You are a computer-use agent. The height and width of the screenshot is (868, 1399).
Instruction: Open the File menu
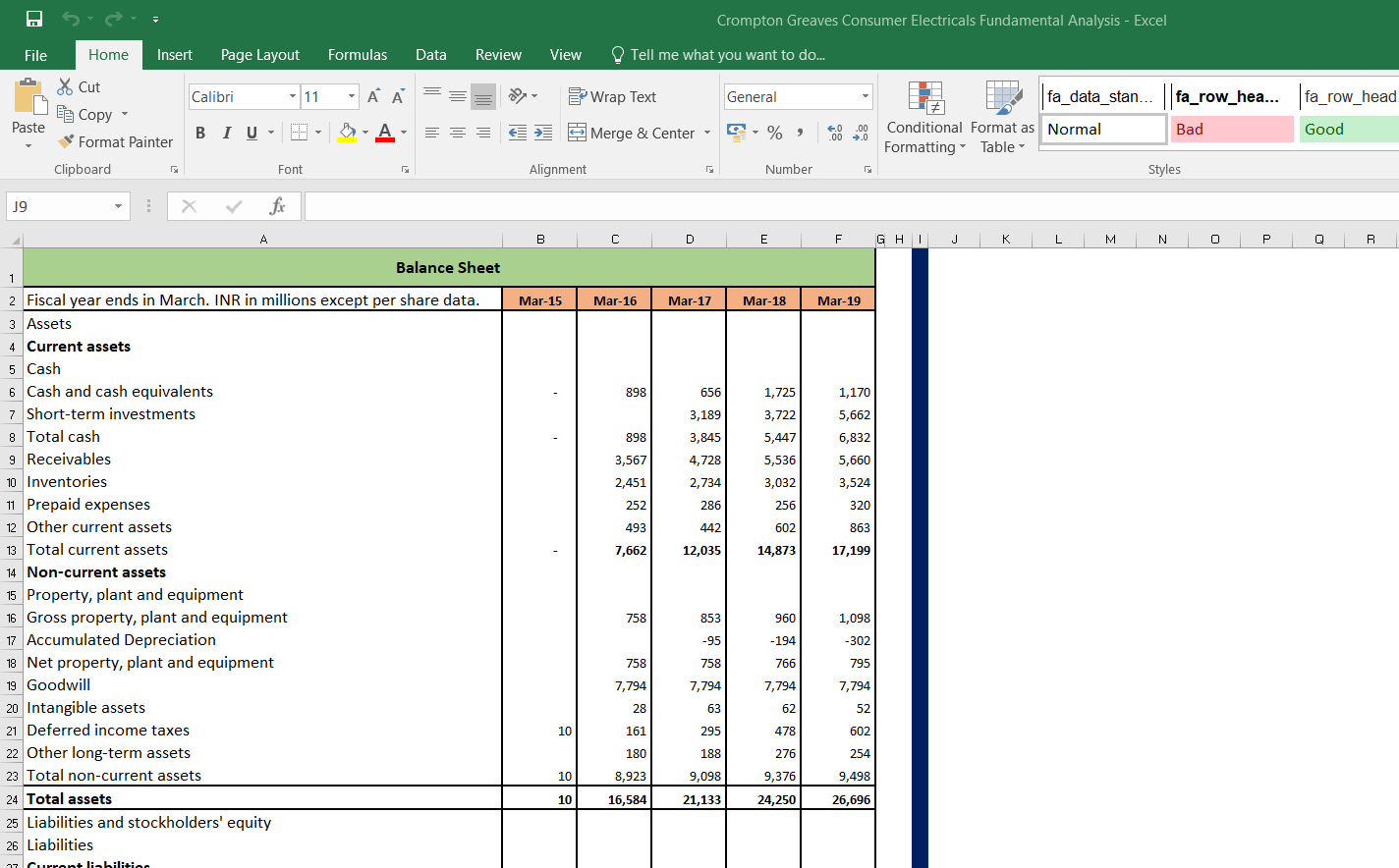tap(35, 55)
